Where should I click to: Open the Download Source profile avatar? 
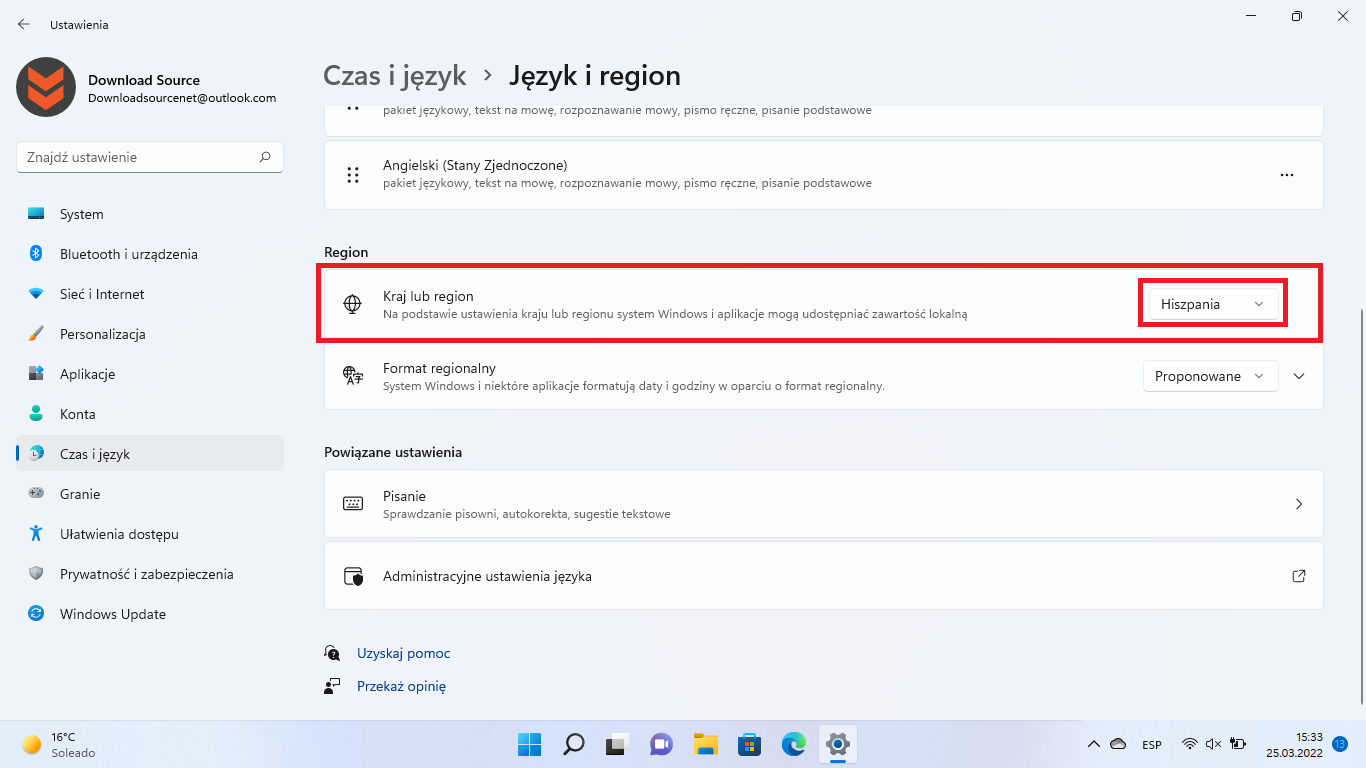pos(46,87)
